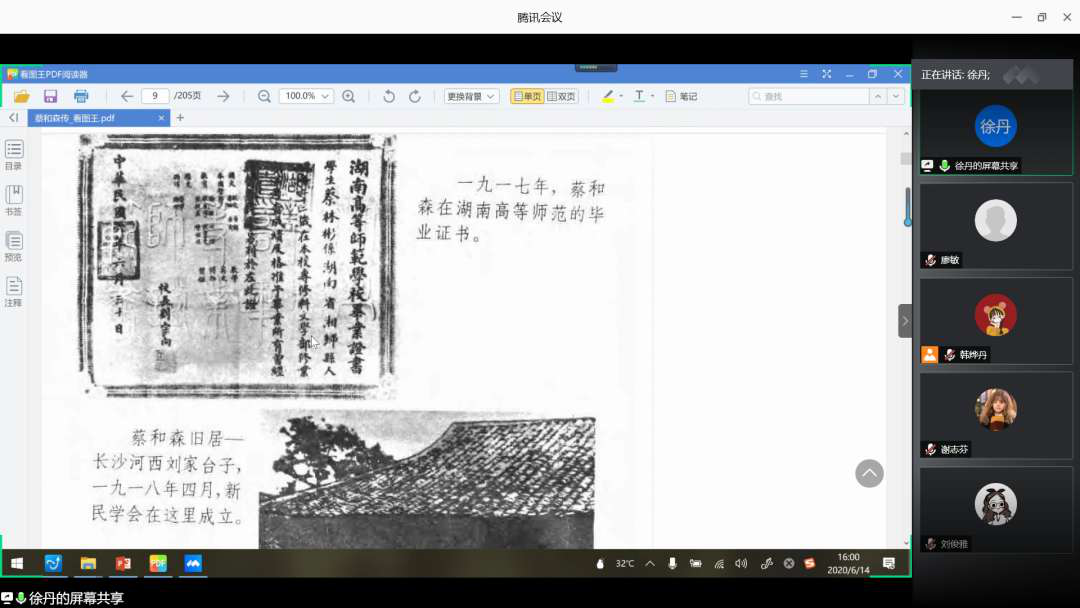Viewport: 1080px width, 608px height.
Task: Click the save icon in PDF toolbar
Action: coord(50,96)
